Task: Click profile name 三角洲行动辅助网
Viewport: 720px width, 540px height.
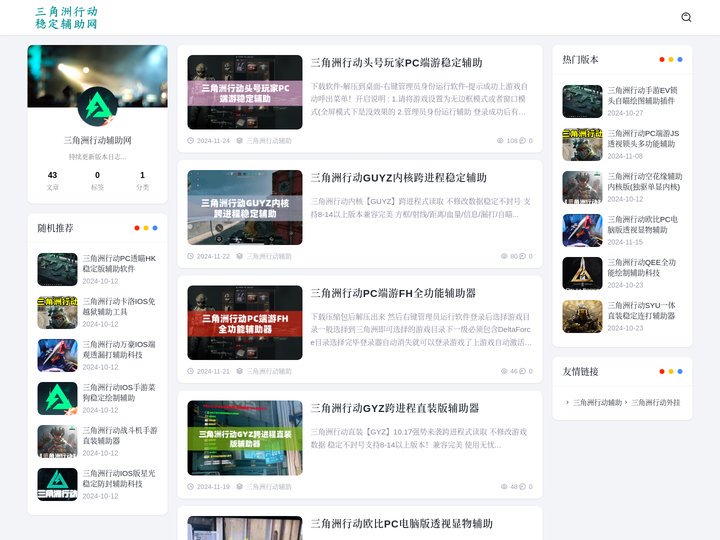Action: coord(97,140)
